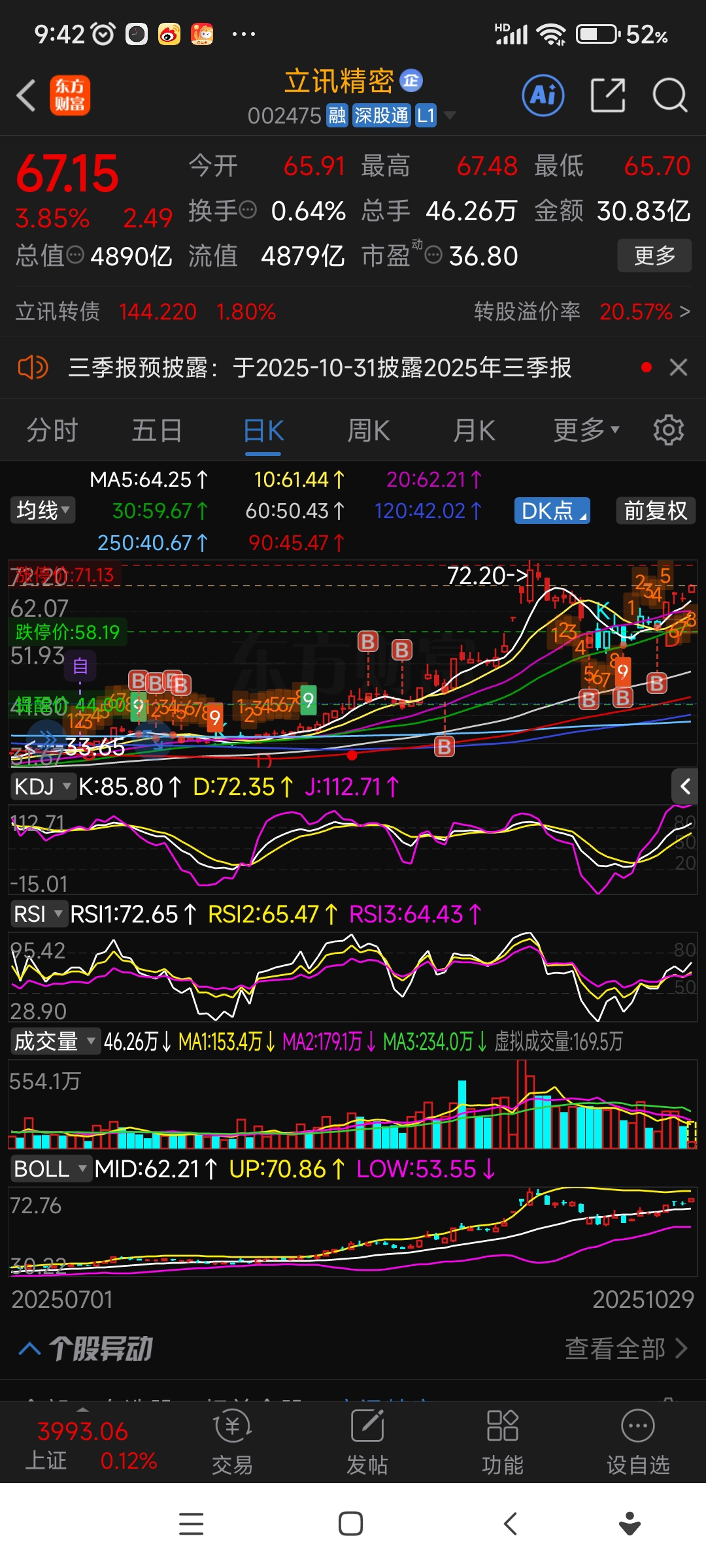
Task: Open the 交易 trade icon
Action: (232, 1443)
